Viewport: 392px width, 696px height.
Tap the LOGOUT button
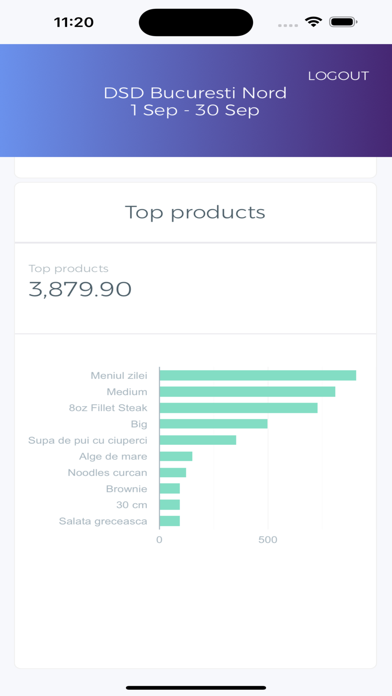[338, 76]
